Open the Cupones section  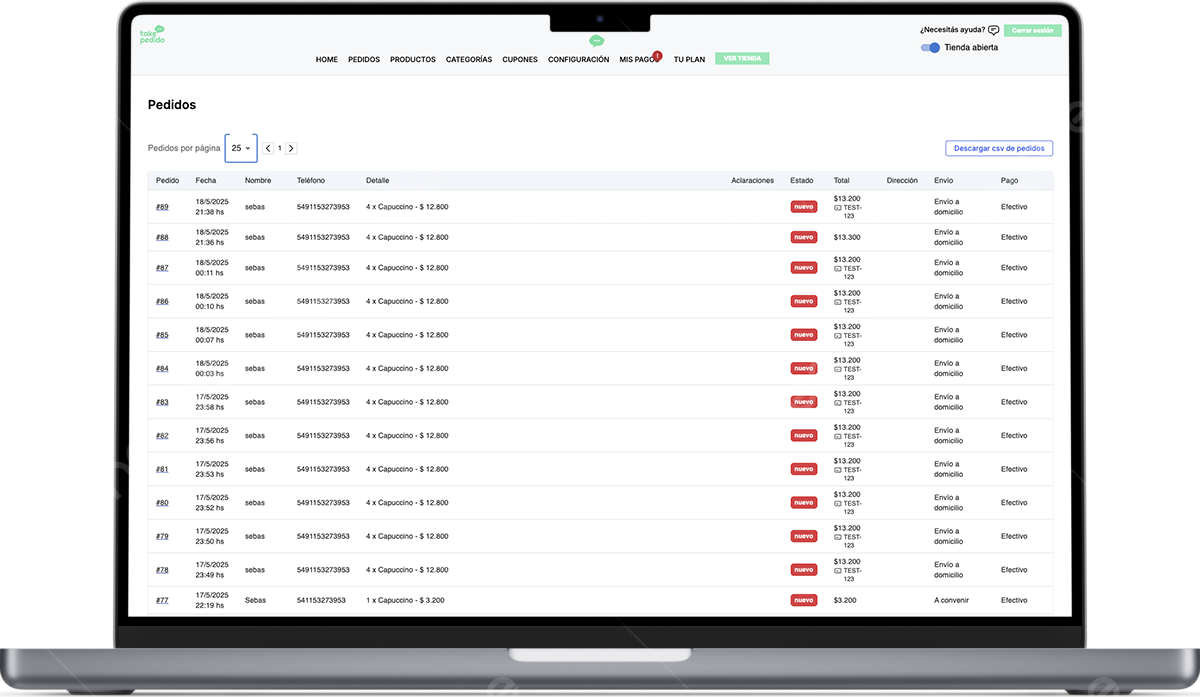pos(519,60)
